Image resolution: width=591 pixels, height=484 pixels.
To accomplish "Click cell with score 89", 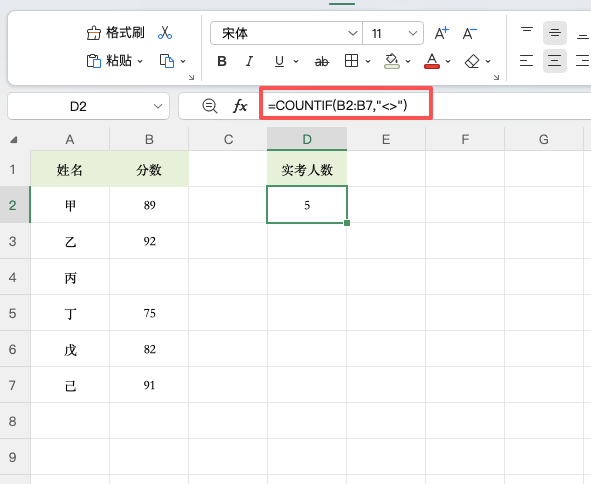I will pyautogui.click(x=149, y=205).
